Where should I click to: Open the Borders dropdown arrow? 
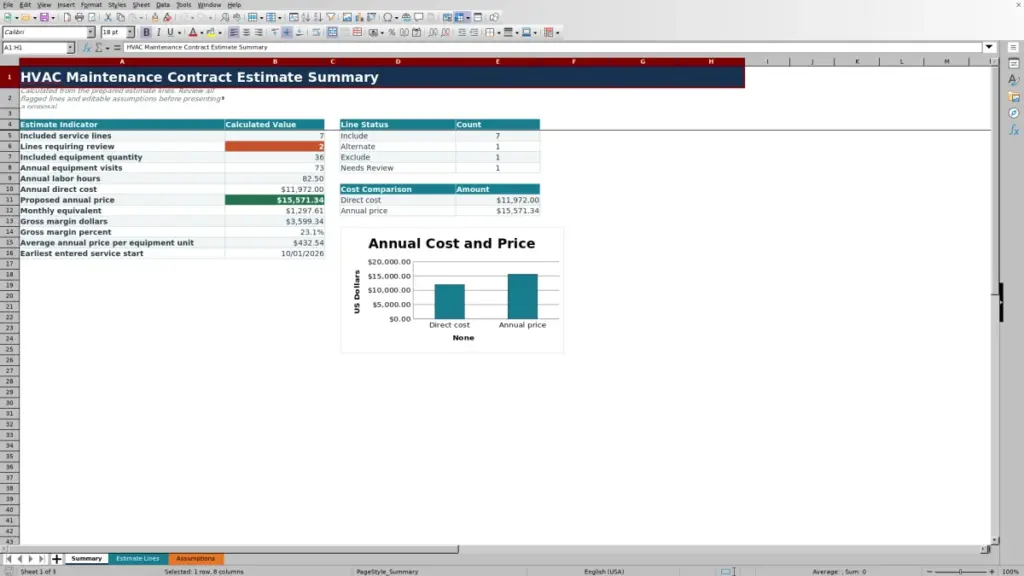(499, 32)
